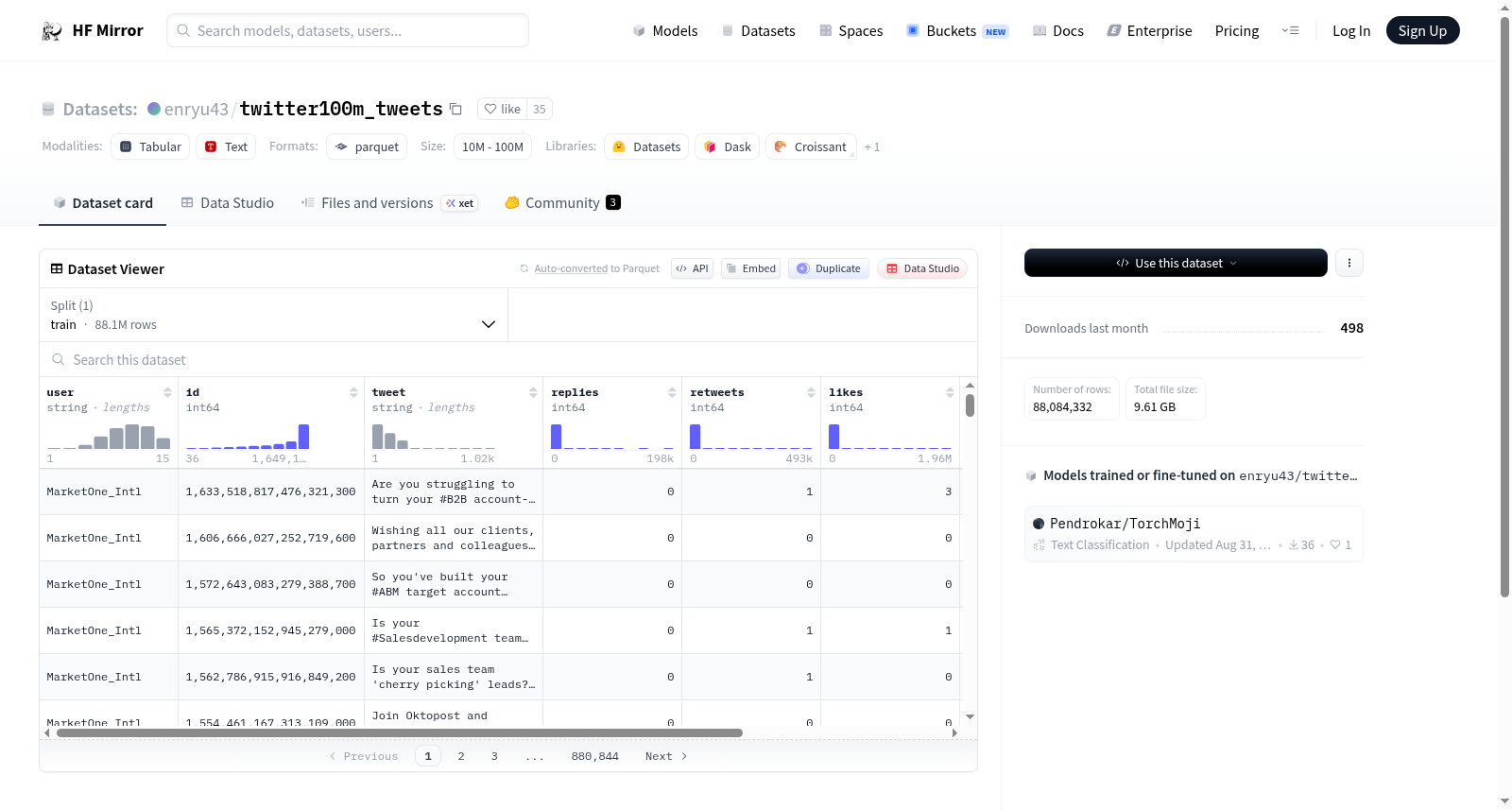Sort the id column
This screenshot has width=1512, height=810.
click(x=353, y=392)
